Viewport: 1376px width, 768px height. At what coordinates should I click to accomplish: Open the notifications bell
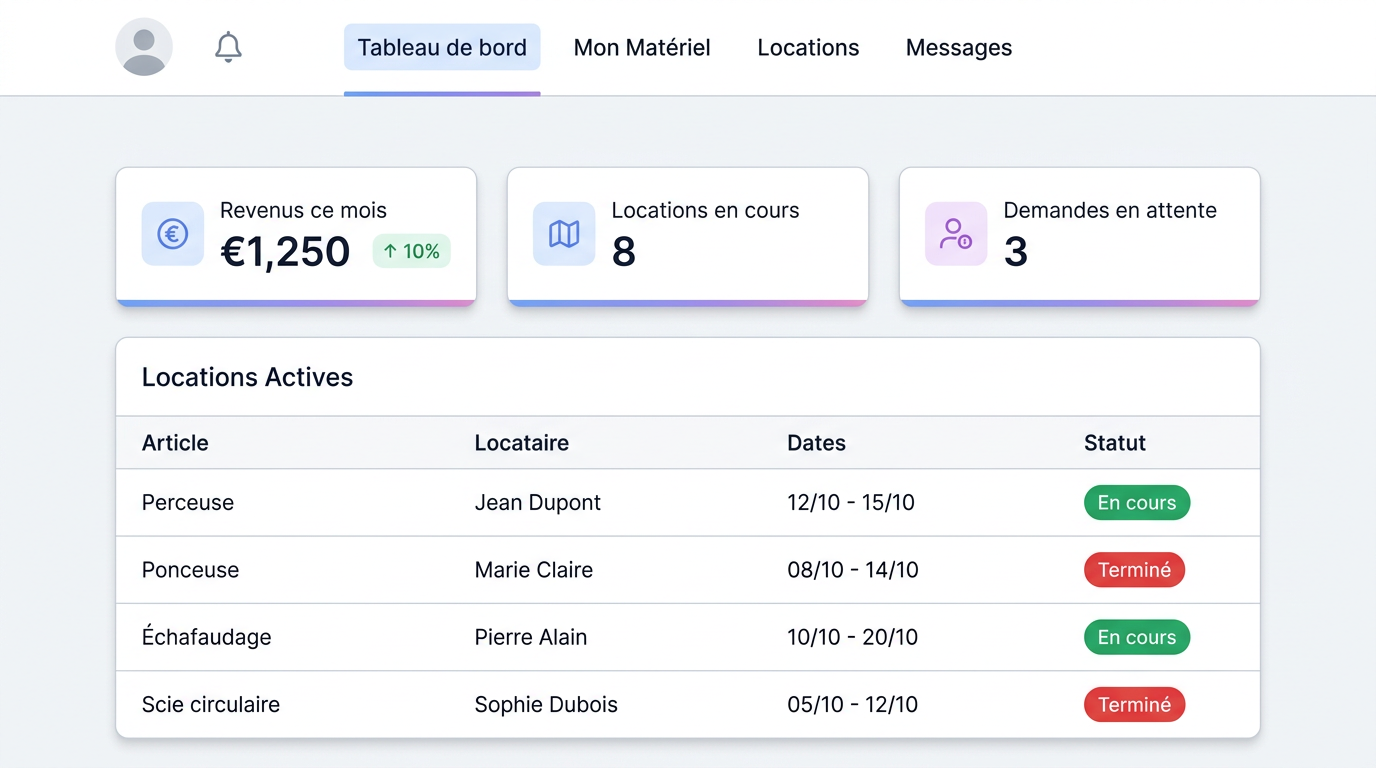click(x=229, y=47)
